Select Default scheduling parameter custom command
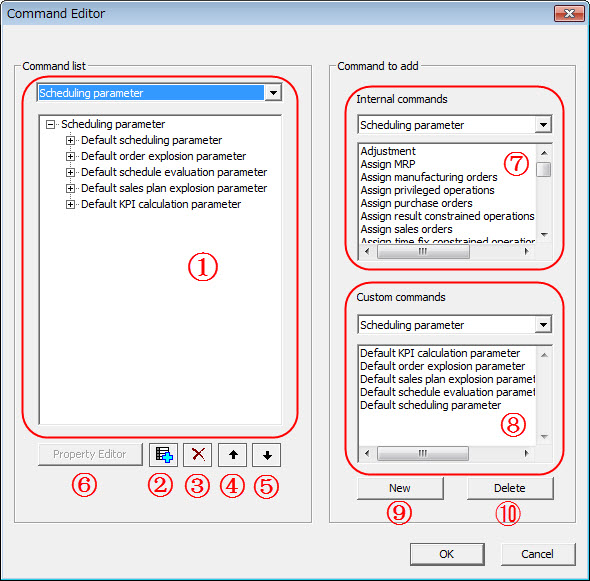 pos(430,405)
